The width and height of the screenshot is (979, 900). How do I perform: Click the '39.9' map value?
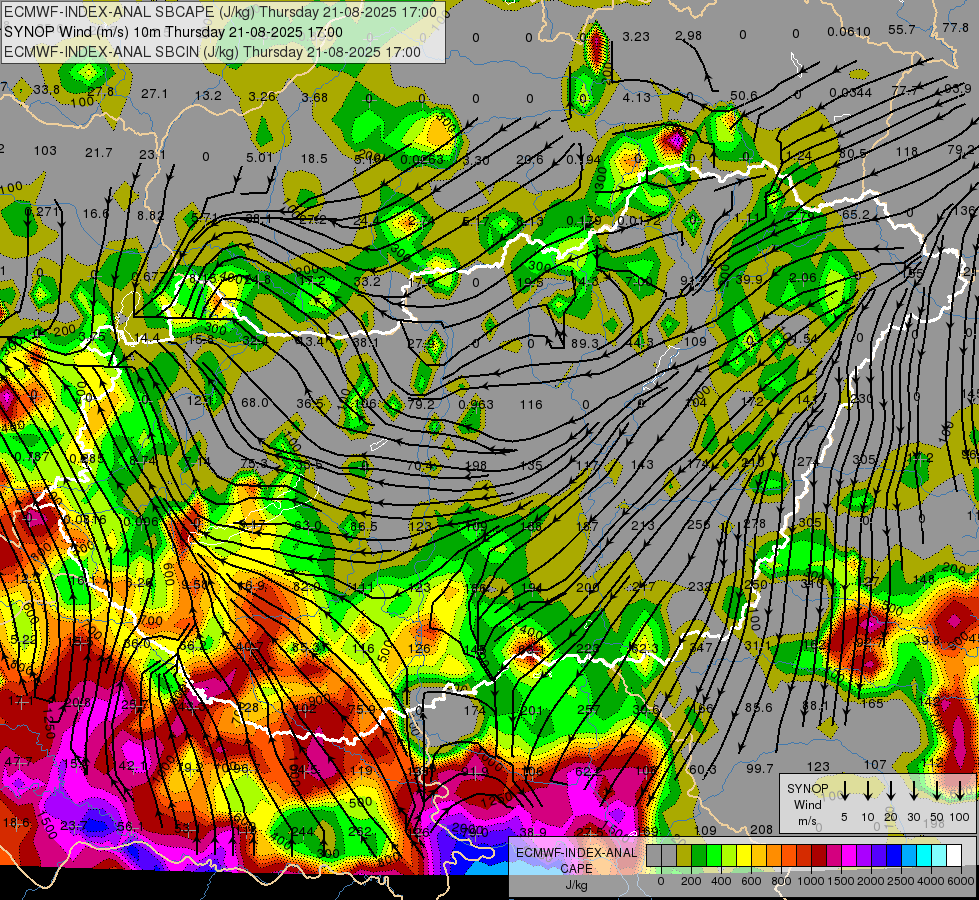click(x=749, y=279)
